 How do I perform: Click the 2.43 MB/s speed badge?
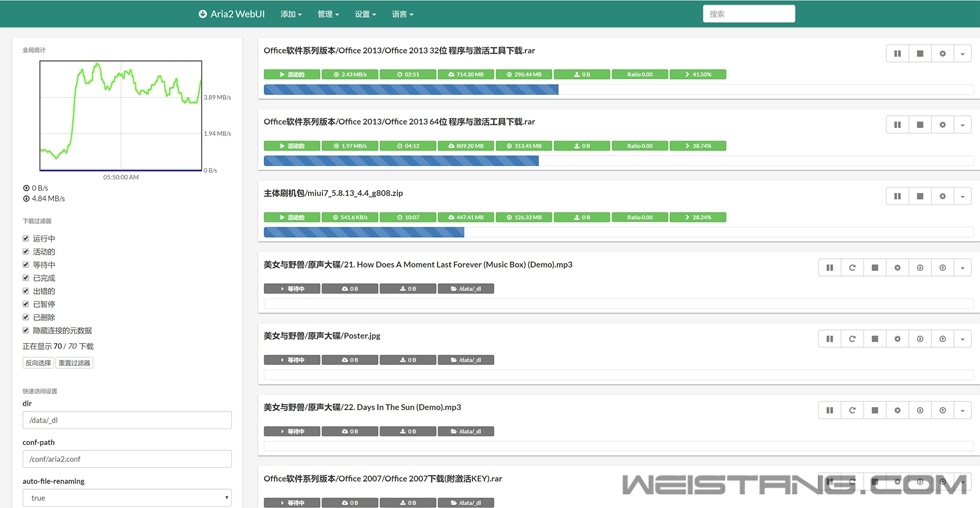tap(349, 74)
